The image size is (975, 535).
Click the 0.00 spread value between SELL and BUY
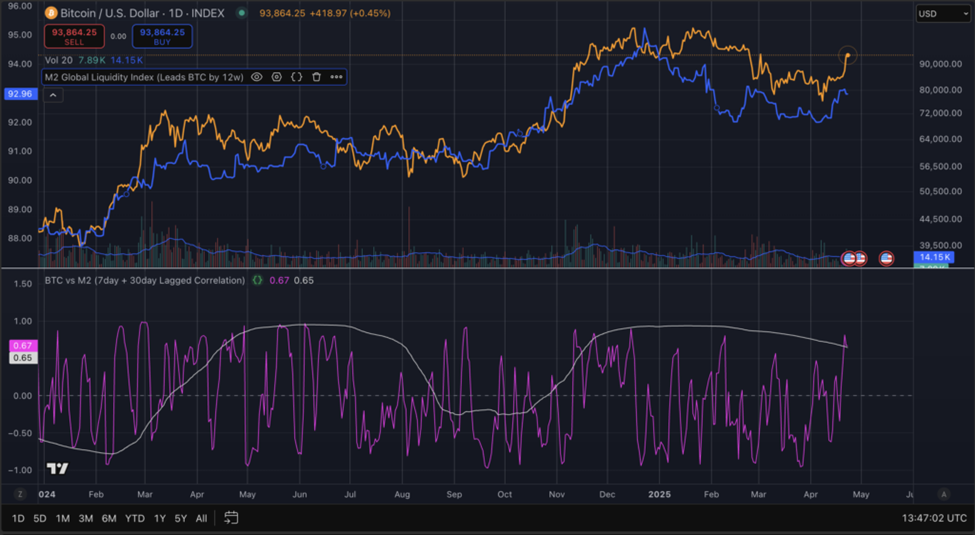click(x=118, y=37)
